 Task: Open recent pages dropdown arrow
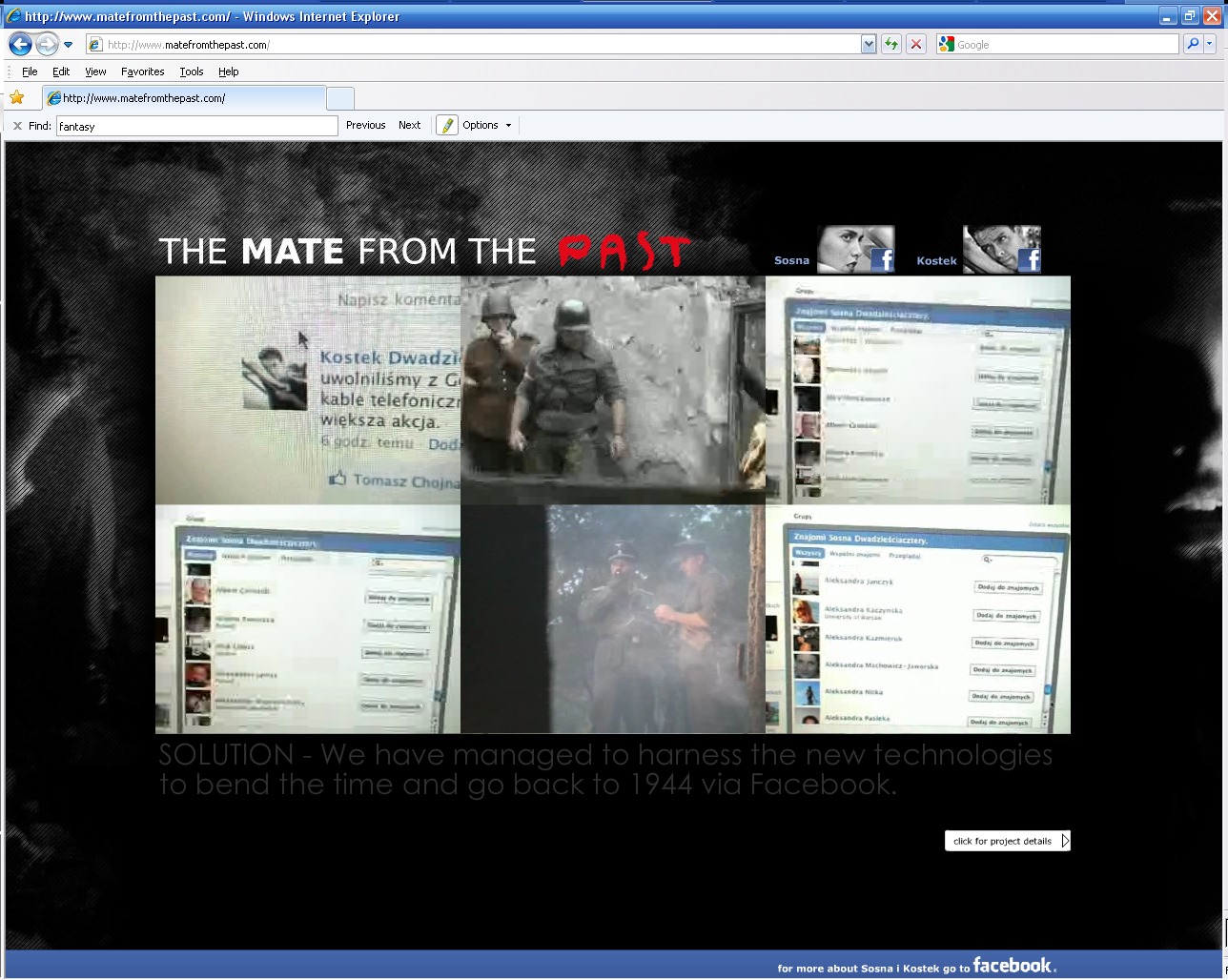click(69, 44)
